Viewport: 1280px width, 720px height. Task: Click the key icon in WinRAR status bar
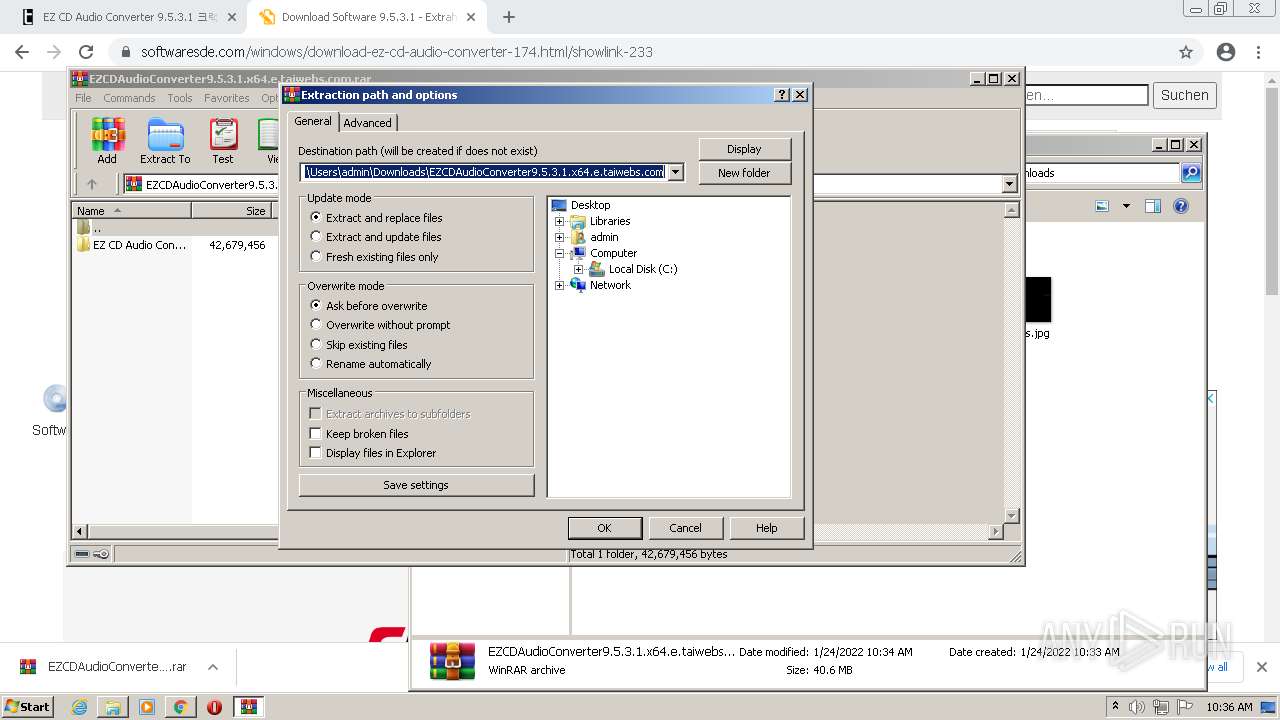(x=101, y=554)
